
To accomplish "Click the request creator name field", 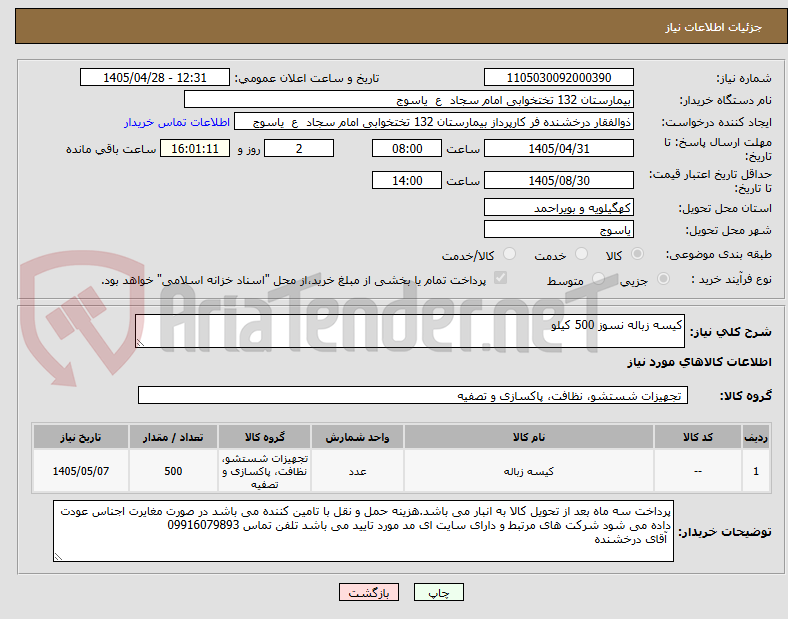I will coord(434,122).
